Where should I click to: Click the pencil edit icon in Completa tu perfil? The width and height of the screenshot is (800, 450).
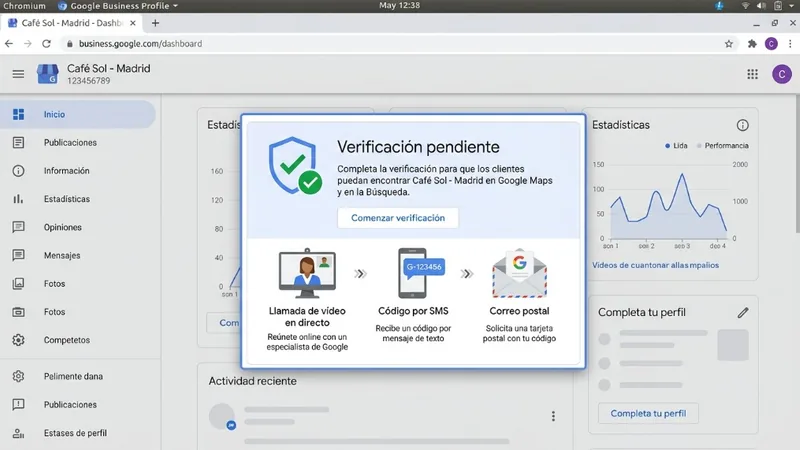[743, 313]
